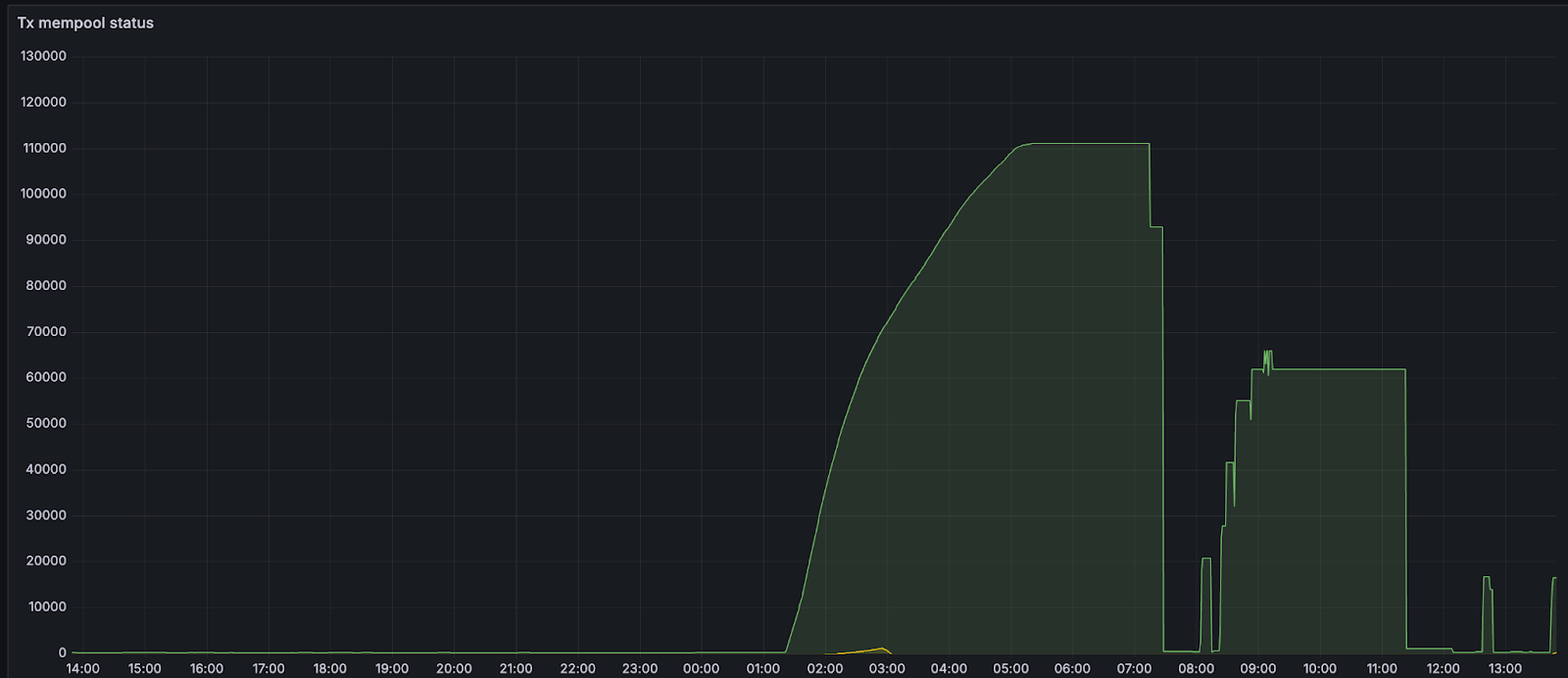Click the 13:00 time axis label
1568x678 pixels.
point(1504,668)
